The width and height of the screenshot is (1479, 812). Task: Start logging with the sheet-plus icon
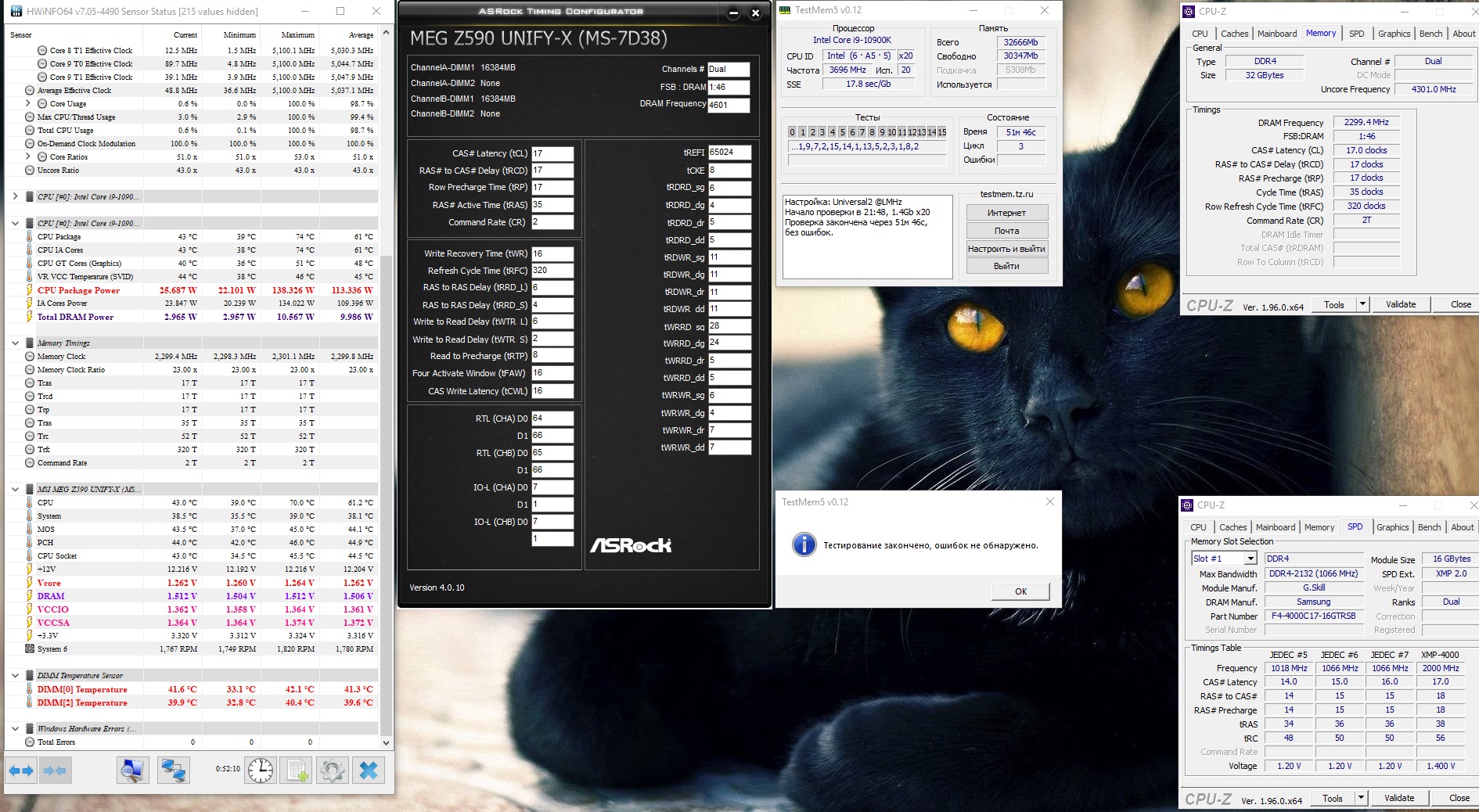(x=297, y=771)
